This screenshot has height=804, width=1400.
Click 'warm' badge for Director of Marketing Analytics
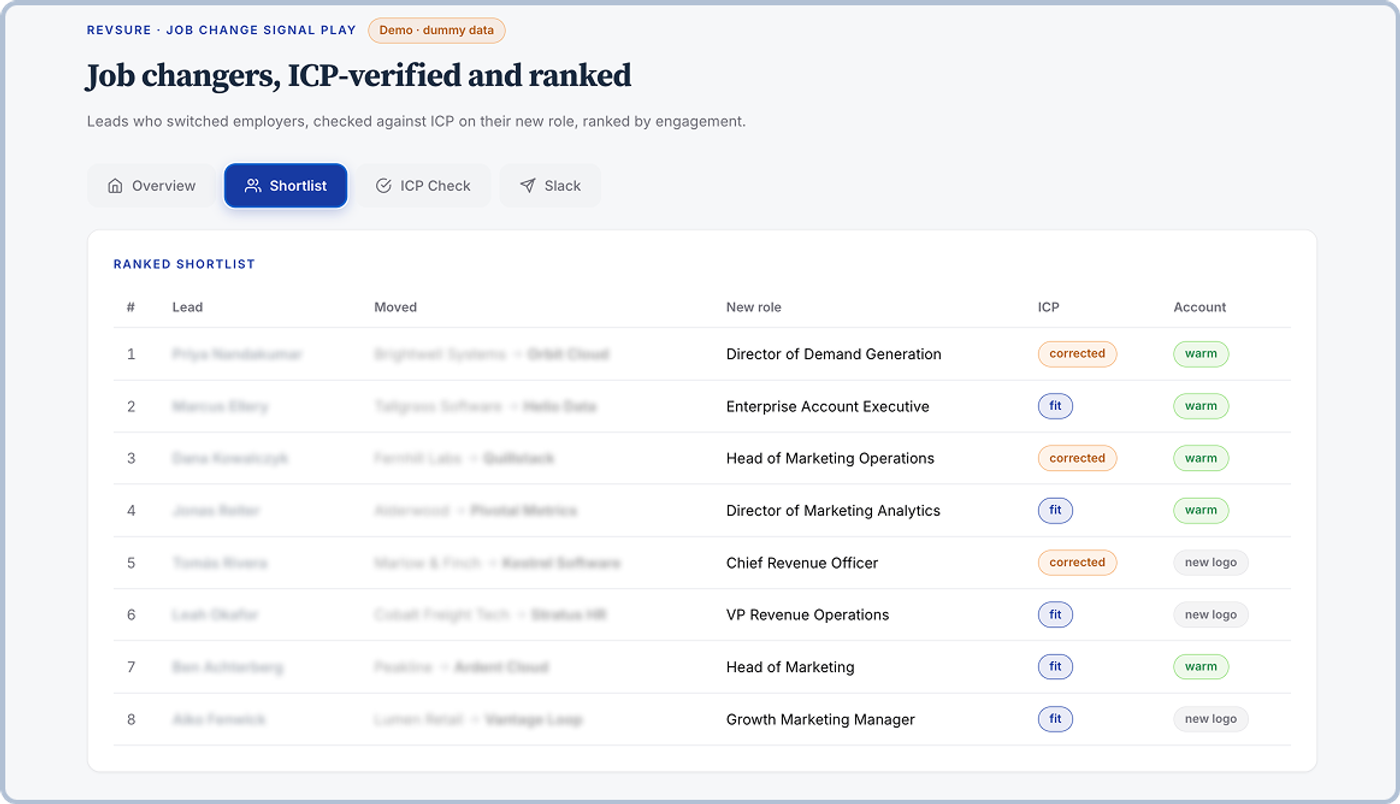[1201, 511]
